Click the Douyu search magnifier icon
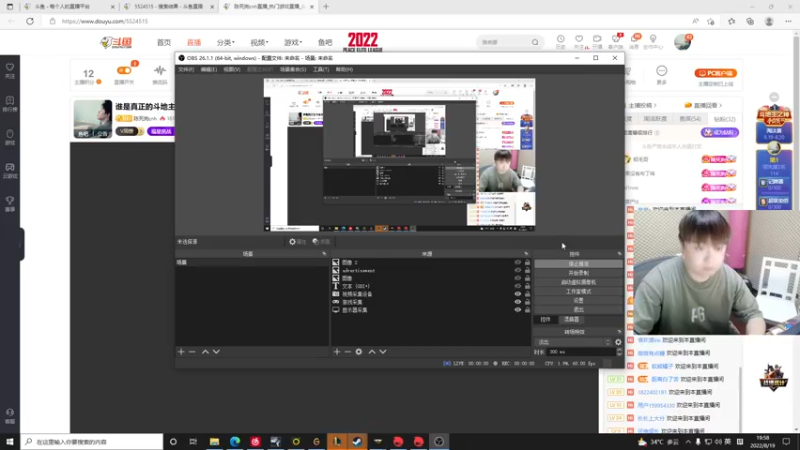 coord(535,42)
